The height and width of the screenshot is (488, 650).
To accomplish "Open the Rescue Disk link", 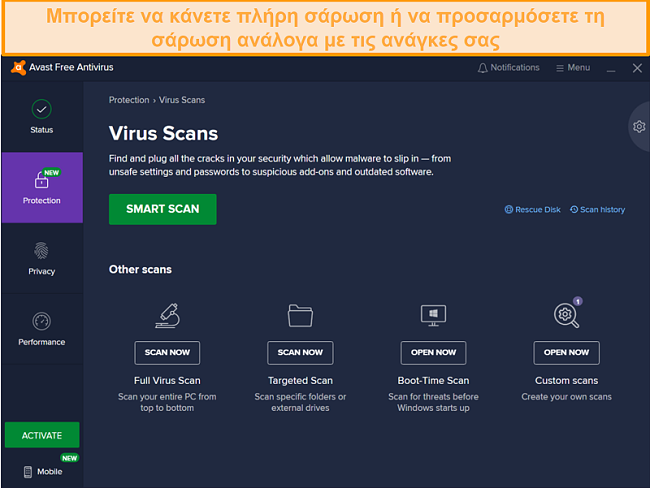I will [x=537, y=209].
